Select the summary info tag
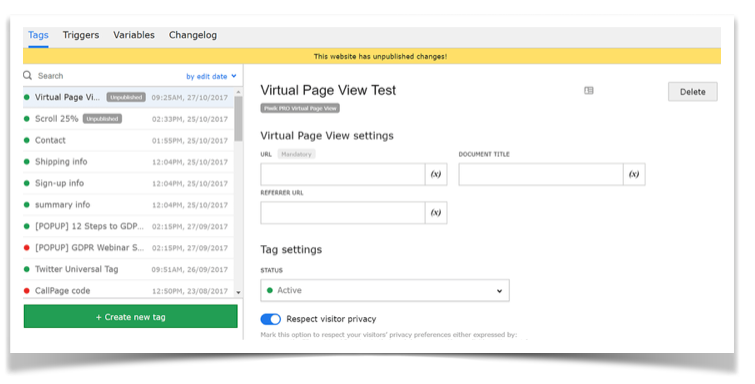The width and height of the screenshot is (755, 384). click(129, 205)
